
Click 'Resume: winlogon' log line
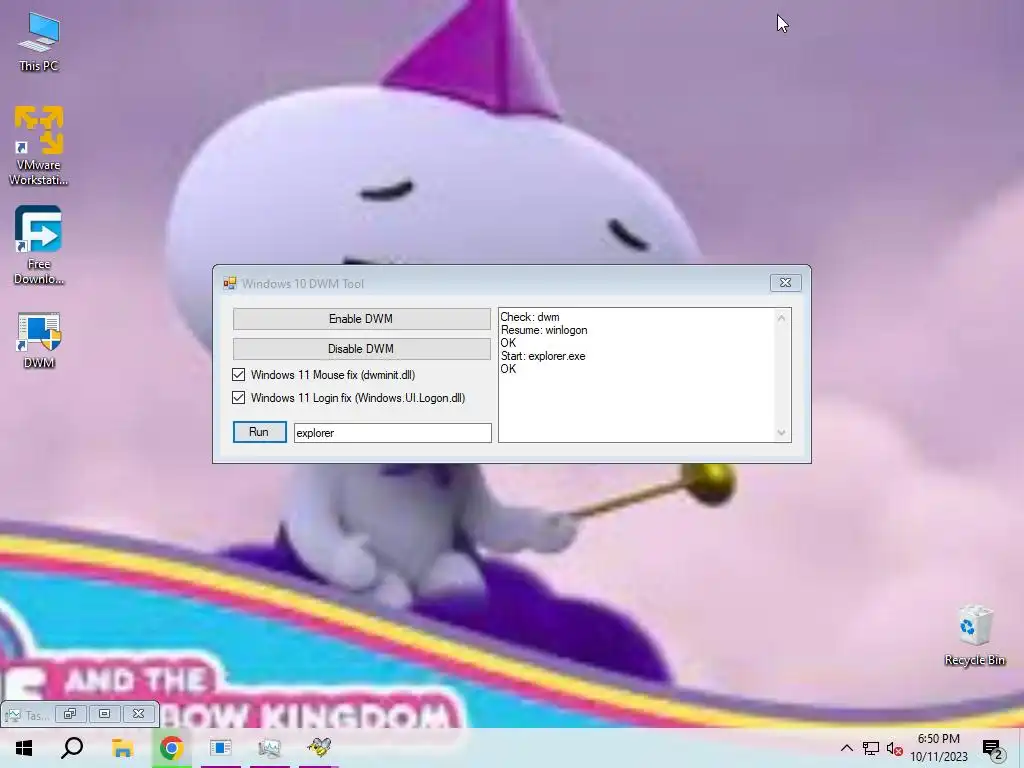pos(544,330)
